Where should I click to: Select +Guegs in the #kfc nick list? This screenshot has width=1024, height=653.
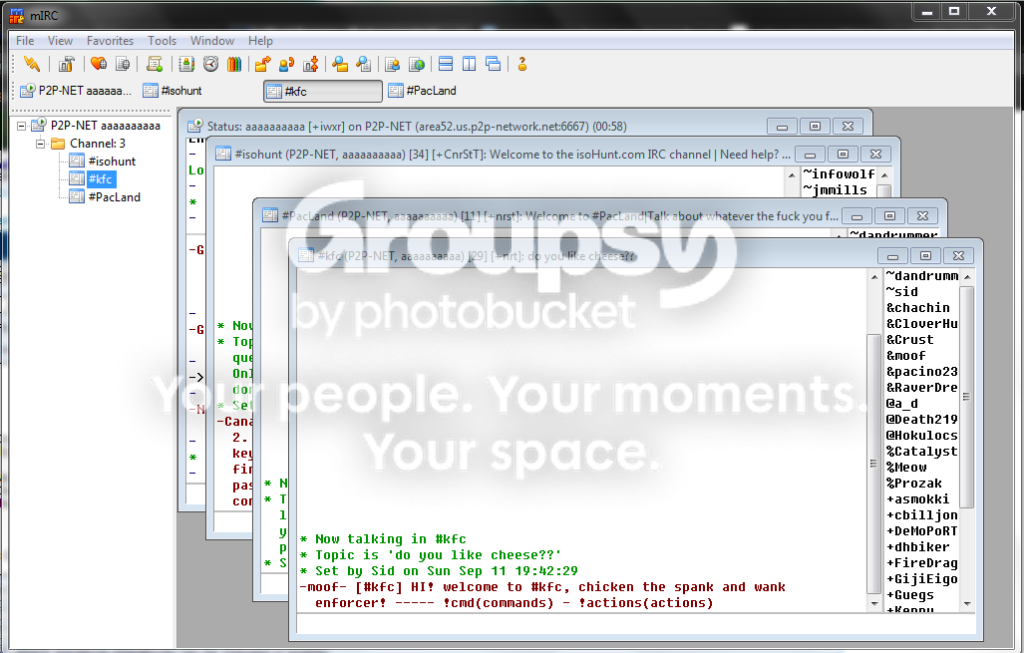(910, 595)
